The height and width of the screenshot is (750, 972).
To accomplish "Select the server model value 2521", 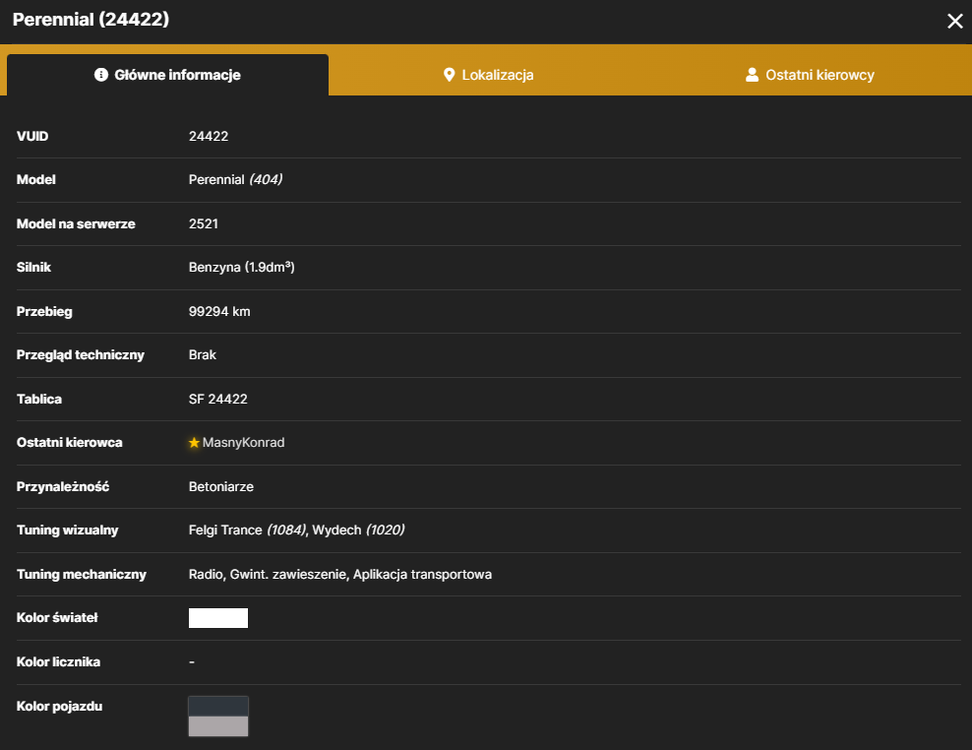I will [x=203, y=224].
